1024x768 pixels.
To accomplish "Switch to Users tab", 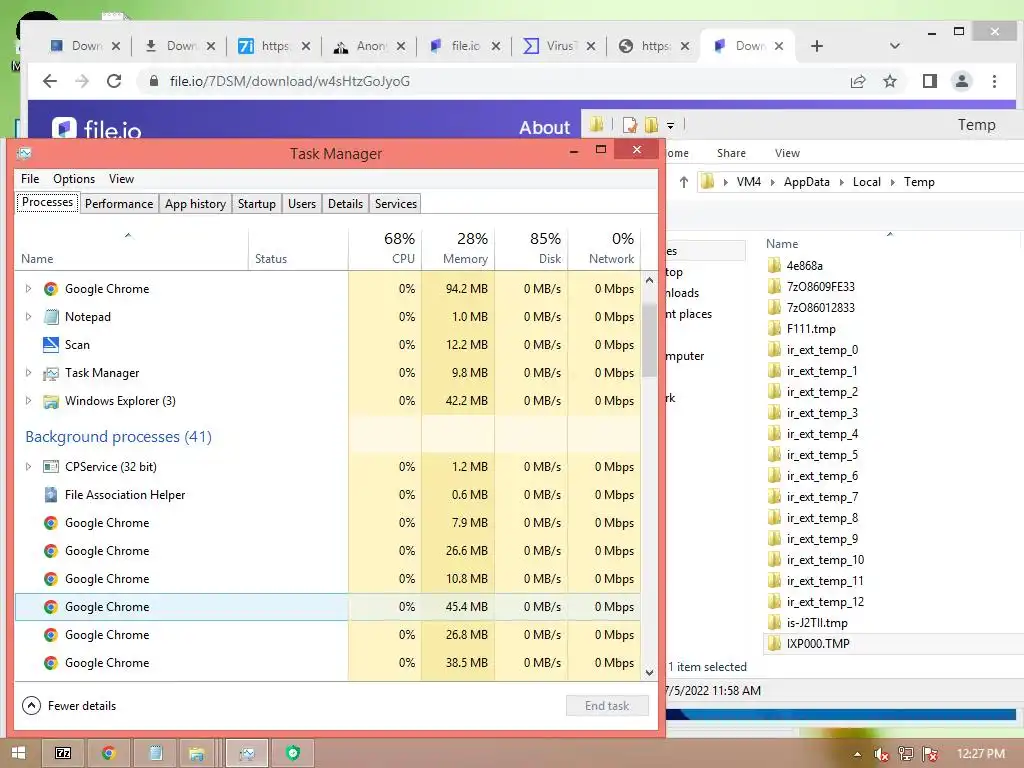I will tap(302, 204).
